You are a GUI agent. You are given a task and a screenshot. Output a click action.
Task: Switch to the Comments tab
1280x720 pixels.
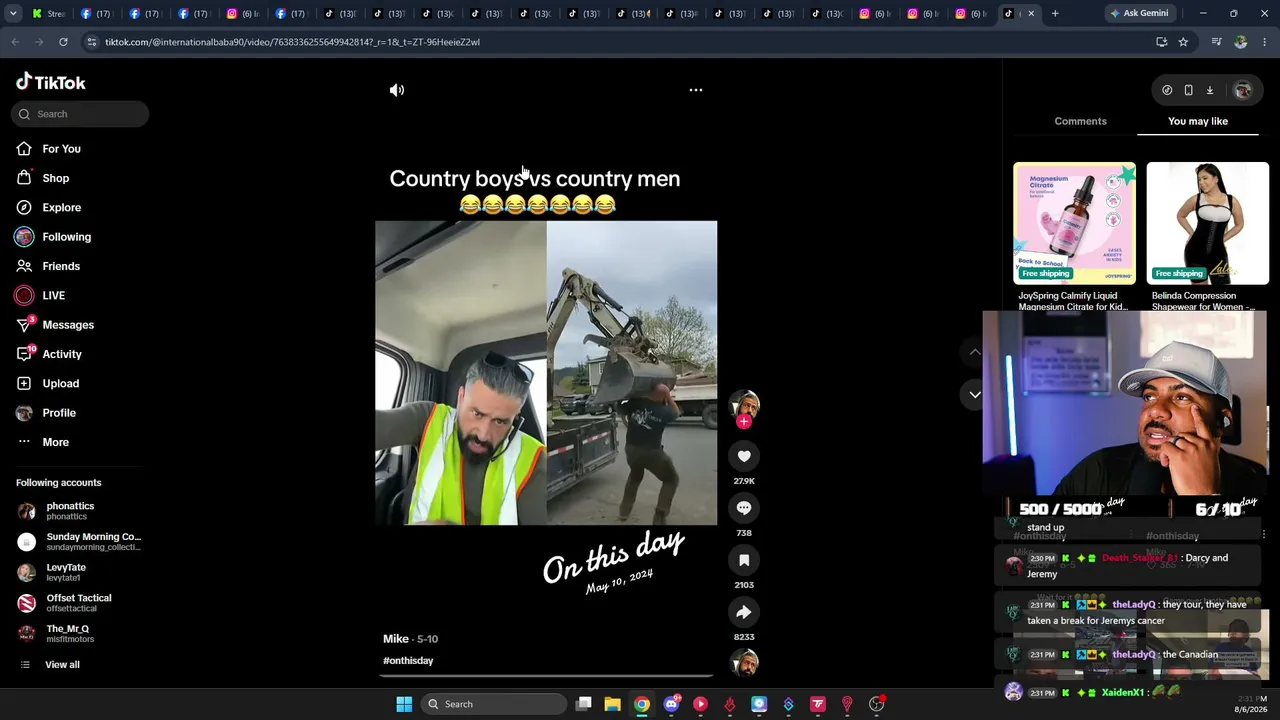click(x=1080, y=121)
